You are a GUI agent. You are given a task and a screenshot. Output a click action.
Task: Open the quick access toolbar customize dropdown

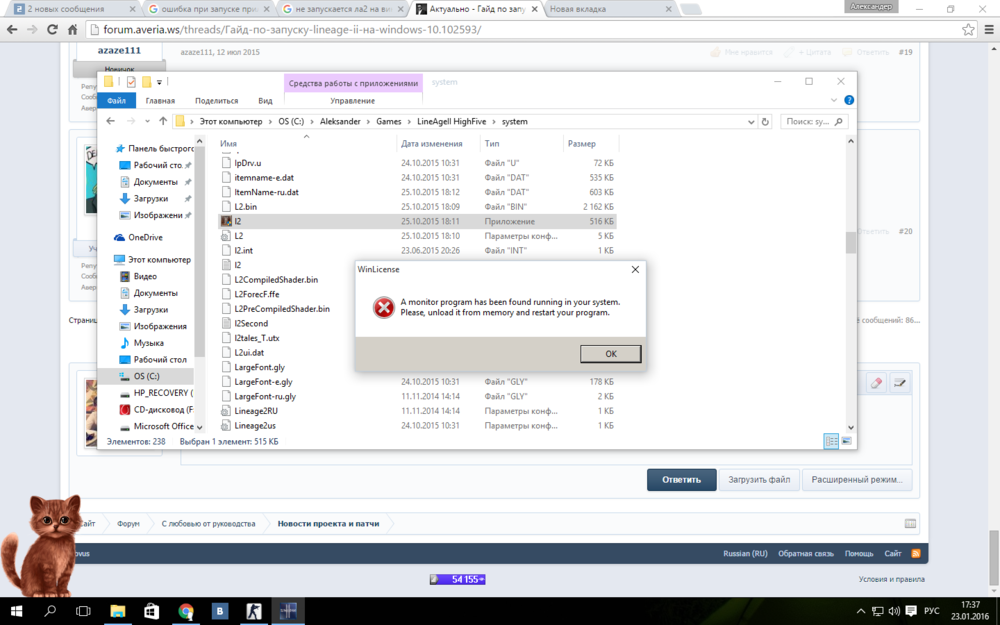click(x=160, y=82)
